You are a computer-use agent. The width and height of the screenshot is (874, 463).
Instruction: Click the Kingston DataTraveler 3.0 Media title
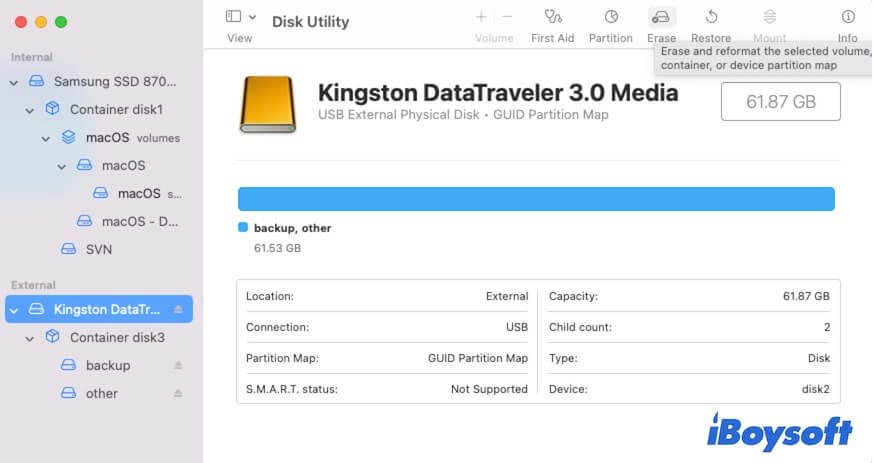(x=498, y=92)
